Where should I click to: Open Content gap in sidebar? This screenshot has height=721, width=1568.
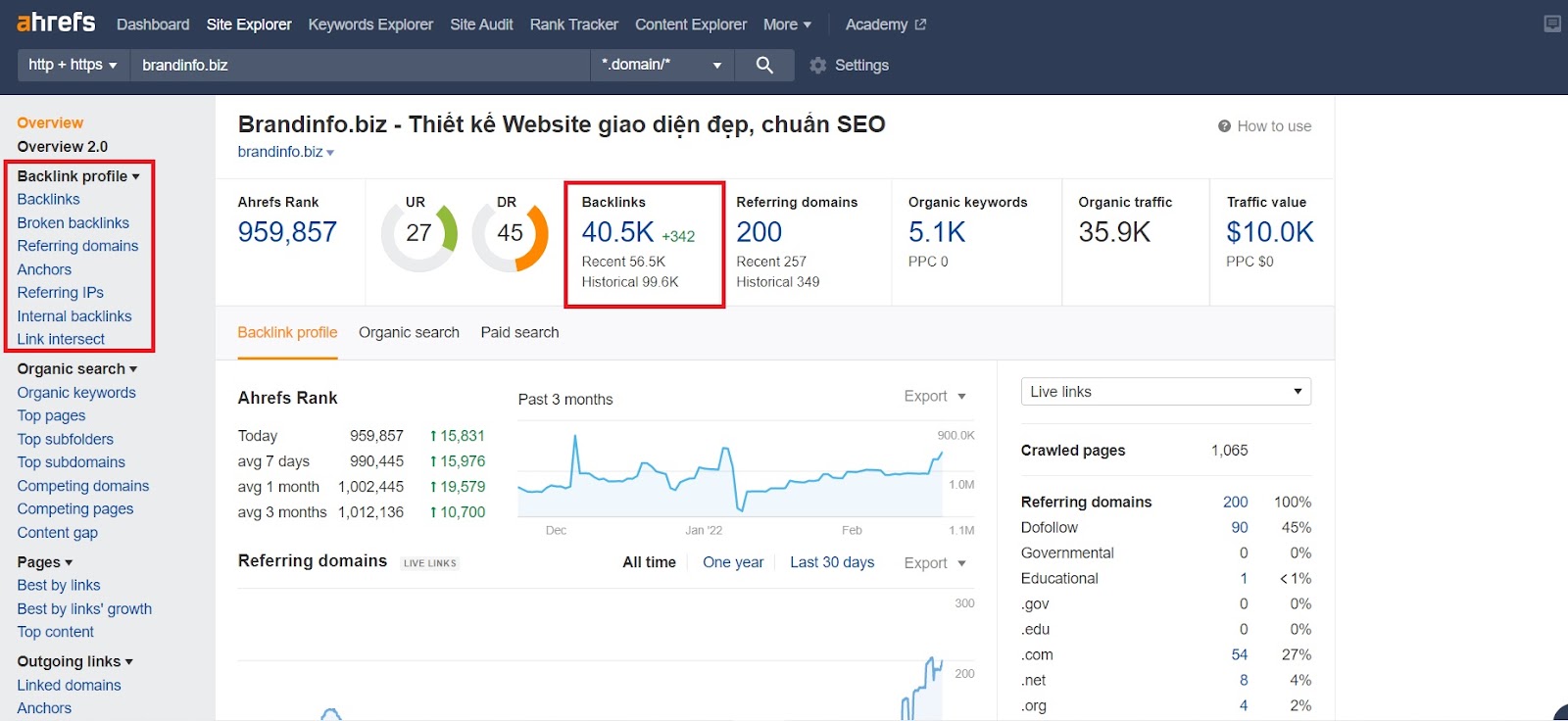57,533
